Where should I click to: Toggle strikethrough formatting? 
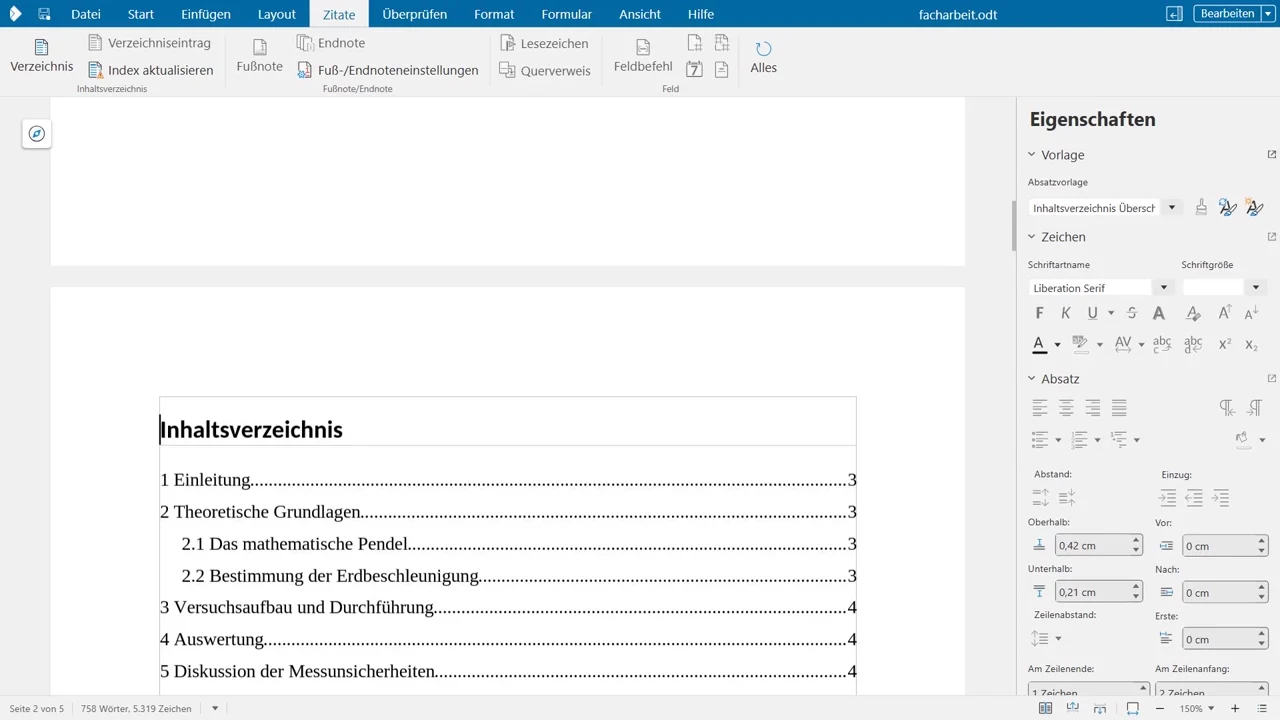1132,314
